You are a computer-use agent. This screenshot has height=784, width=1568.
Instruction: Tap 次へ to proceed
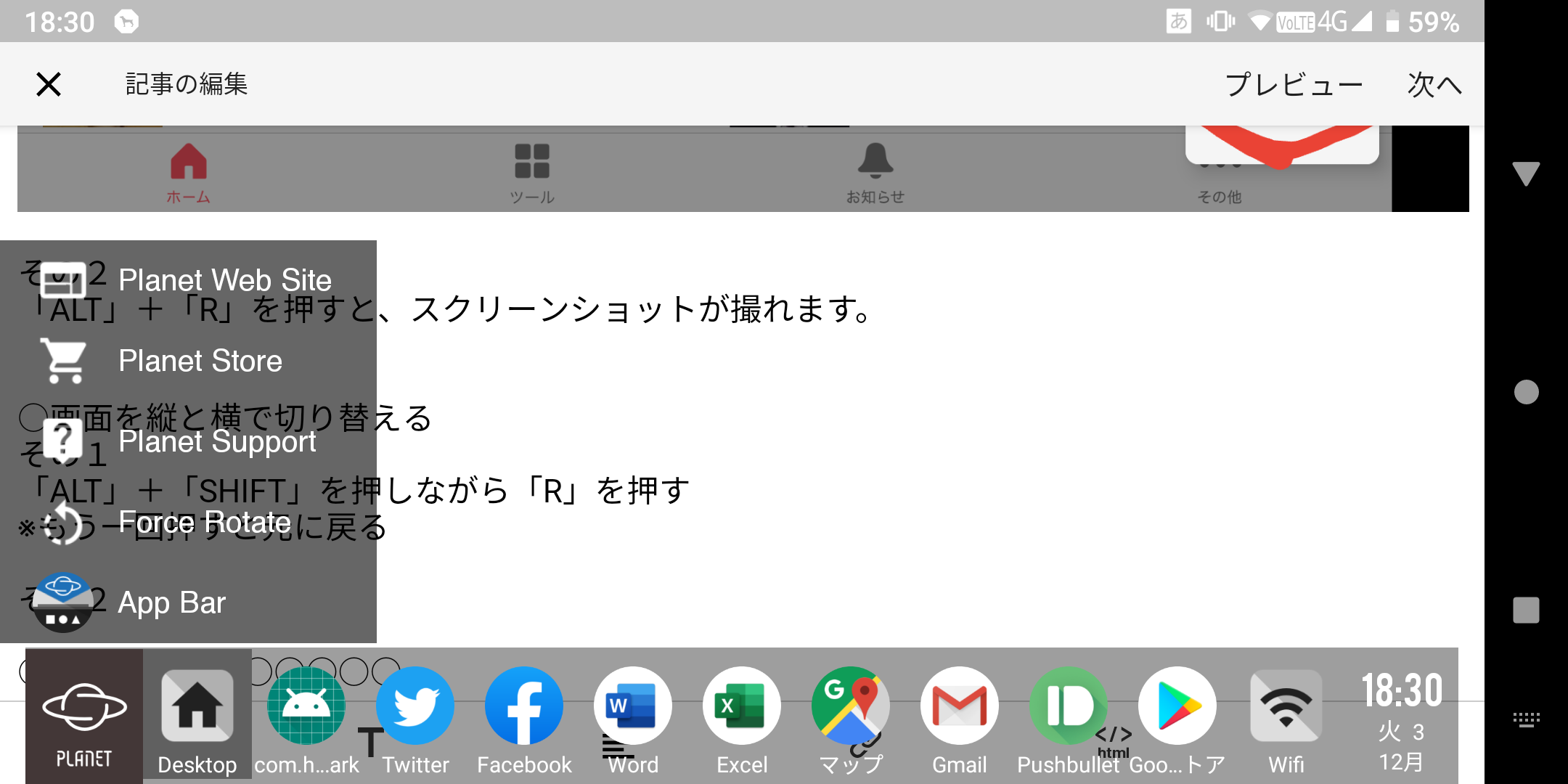tap(1434, 84)
